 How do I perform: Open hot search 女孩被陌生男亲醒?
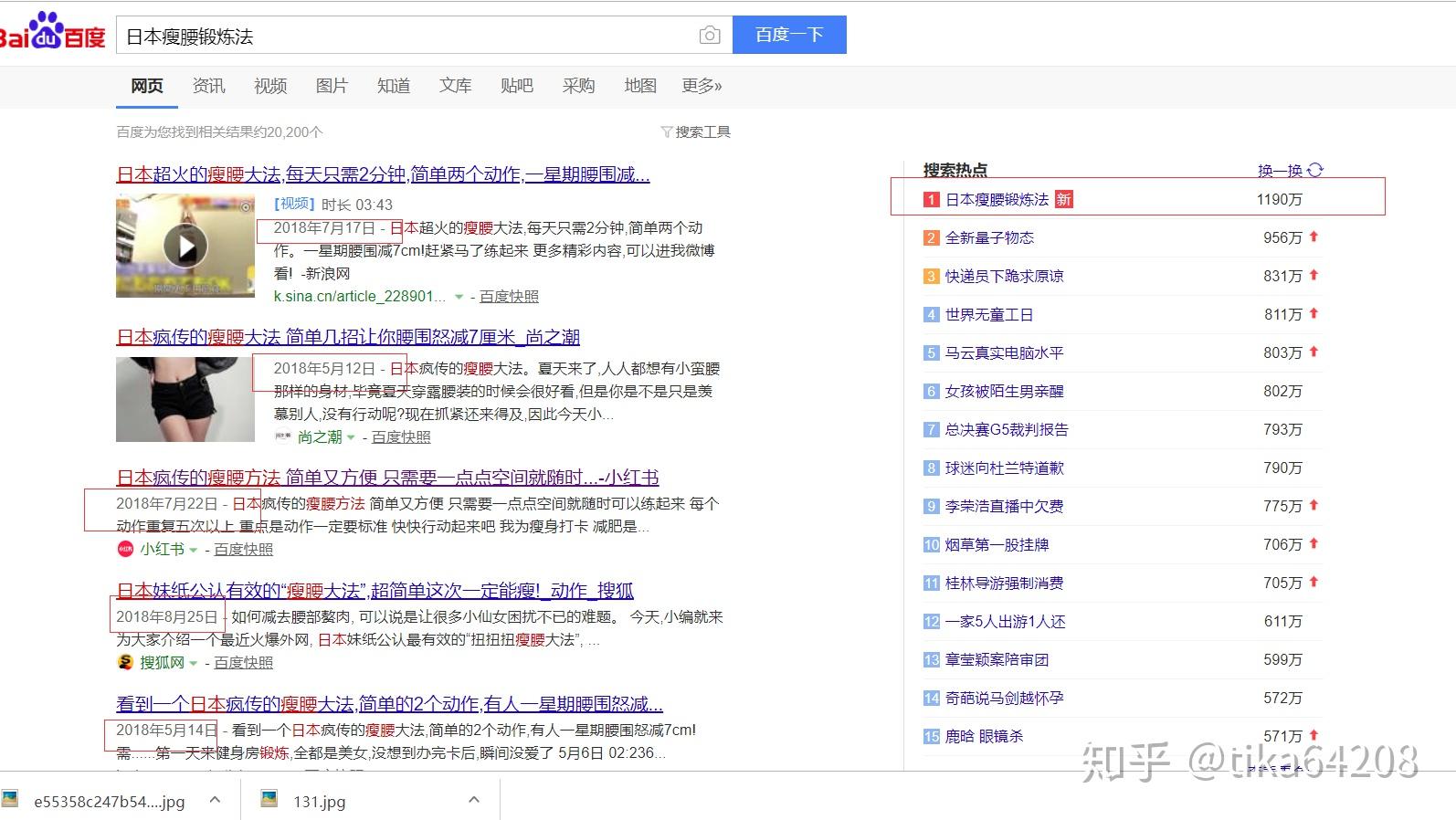(x=1004, y=391)
